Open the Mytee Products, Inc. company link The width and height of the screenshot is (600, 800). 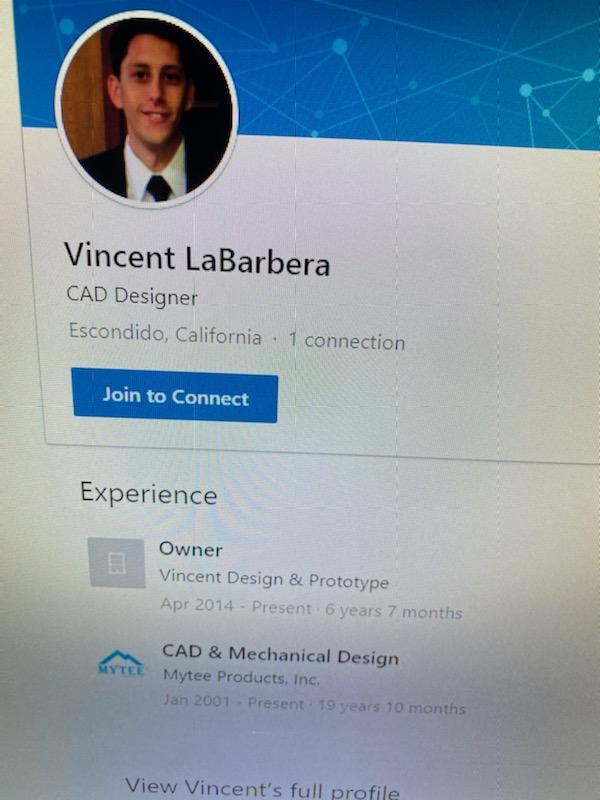[x=241, y=680]
